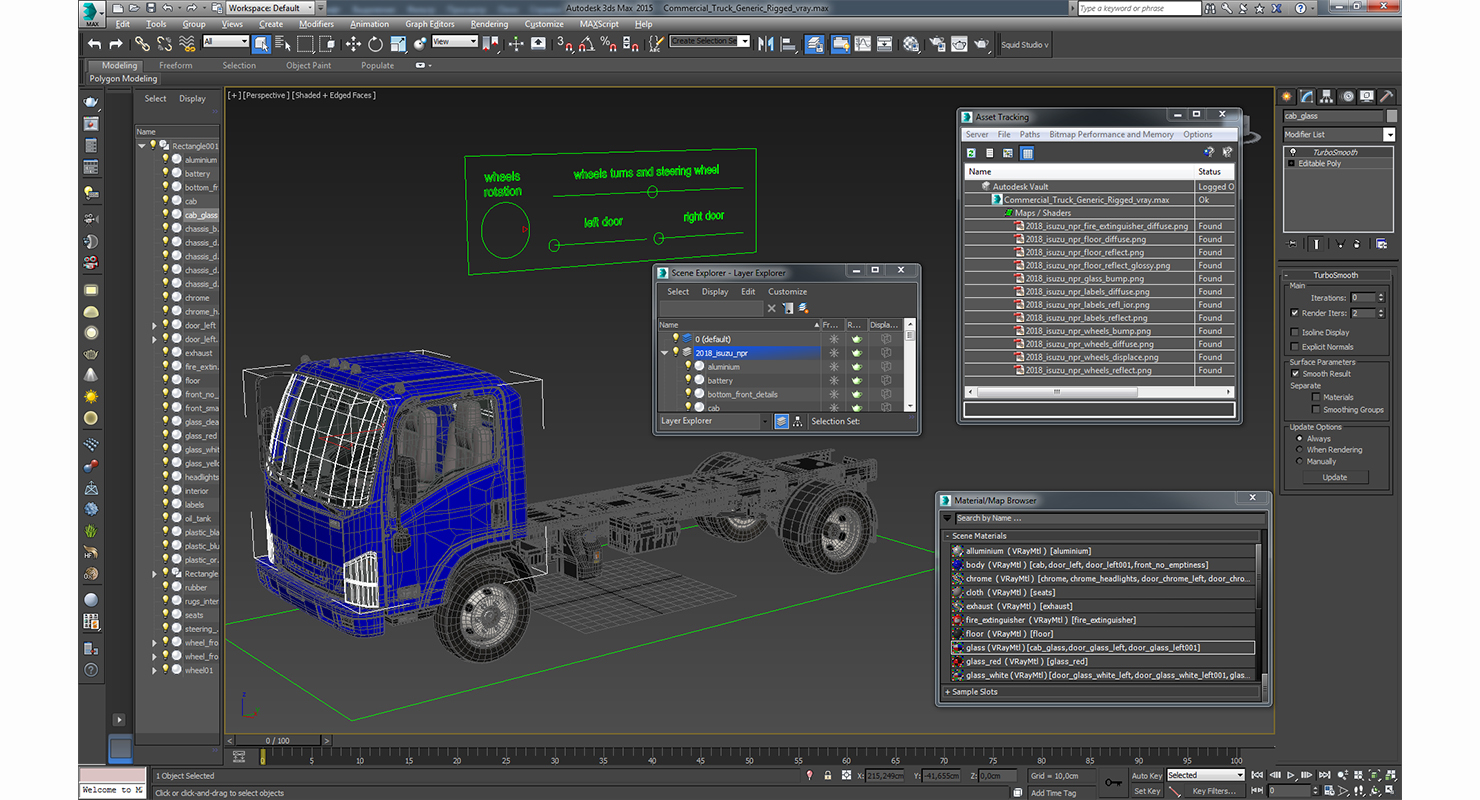
Task: Click the Mirror tool icon
Action: click(x=766, y=44)
